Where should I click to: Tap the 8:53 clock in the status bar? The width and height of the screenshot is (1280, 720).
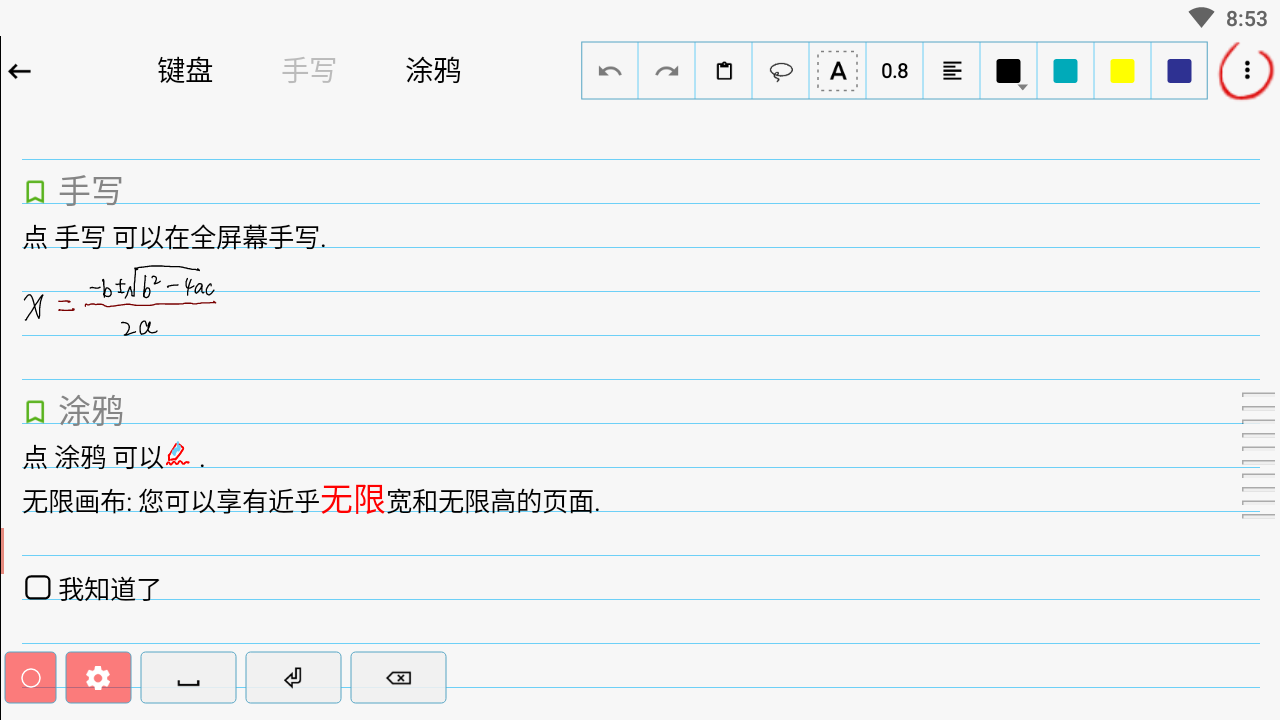[x=1246, y=18]
